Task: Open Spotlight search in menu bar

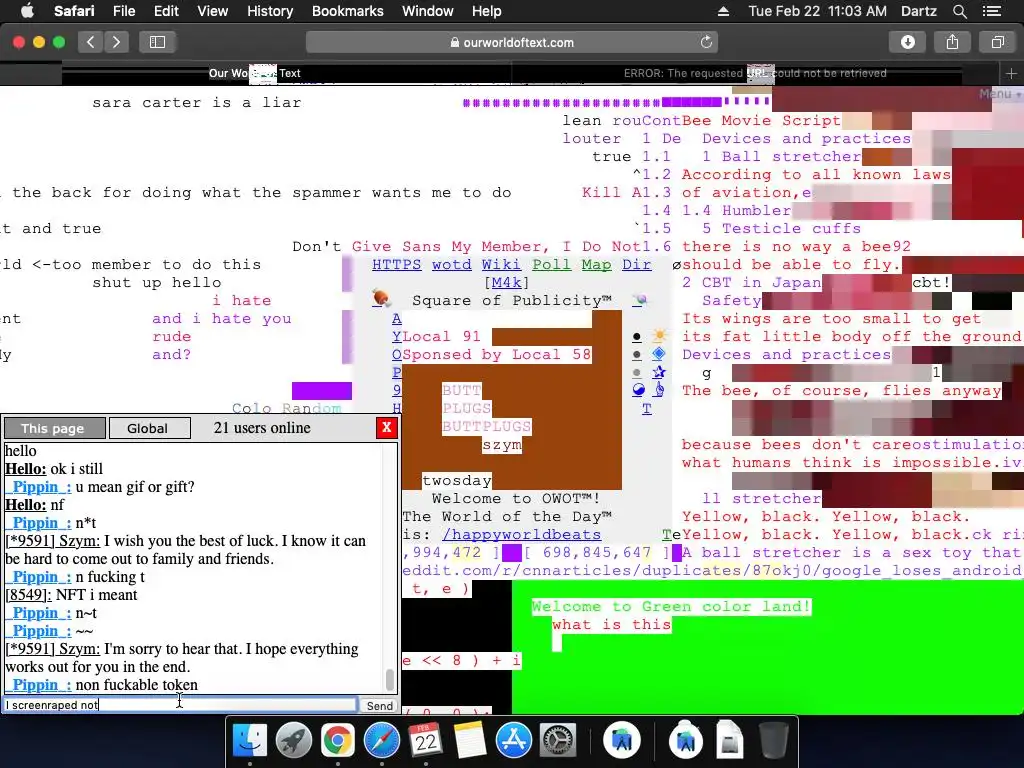Action: tap(959, 11)
